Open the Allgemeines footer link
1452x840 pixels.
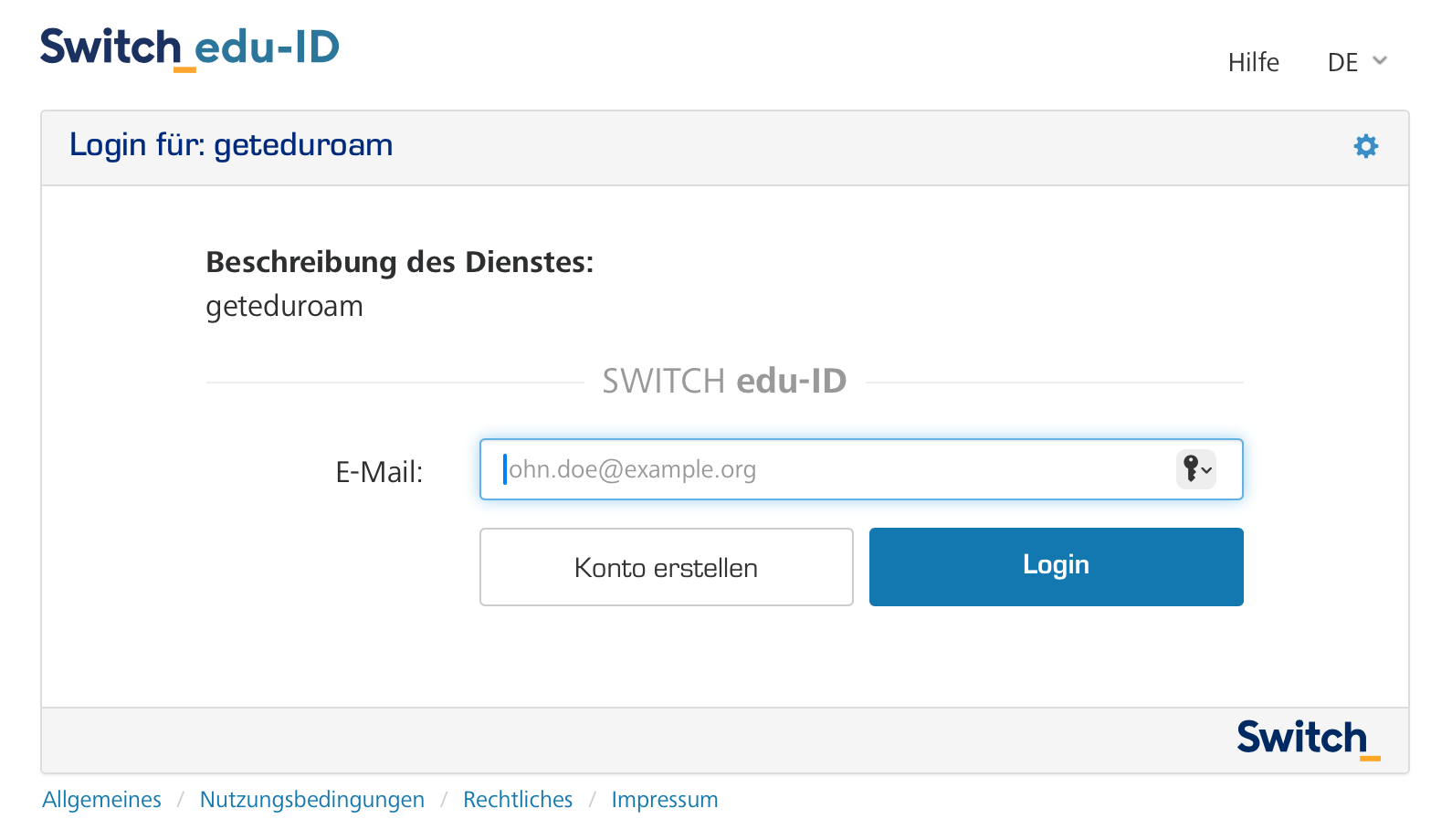[101, 800]
